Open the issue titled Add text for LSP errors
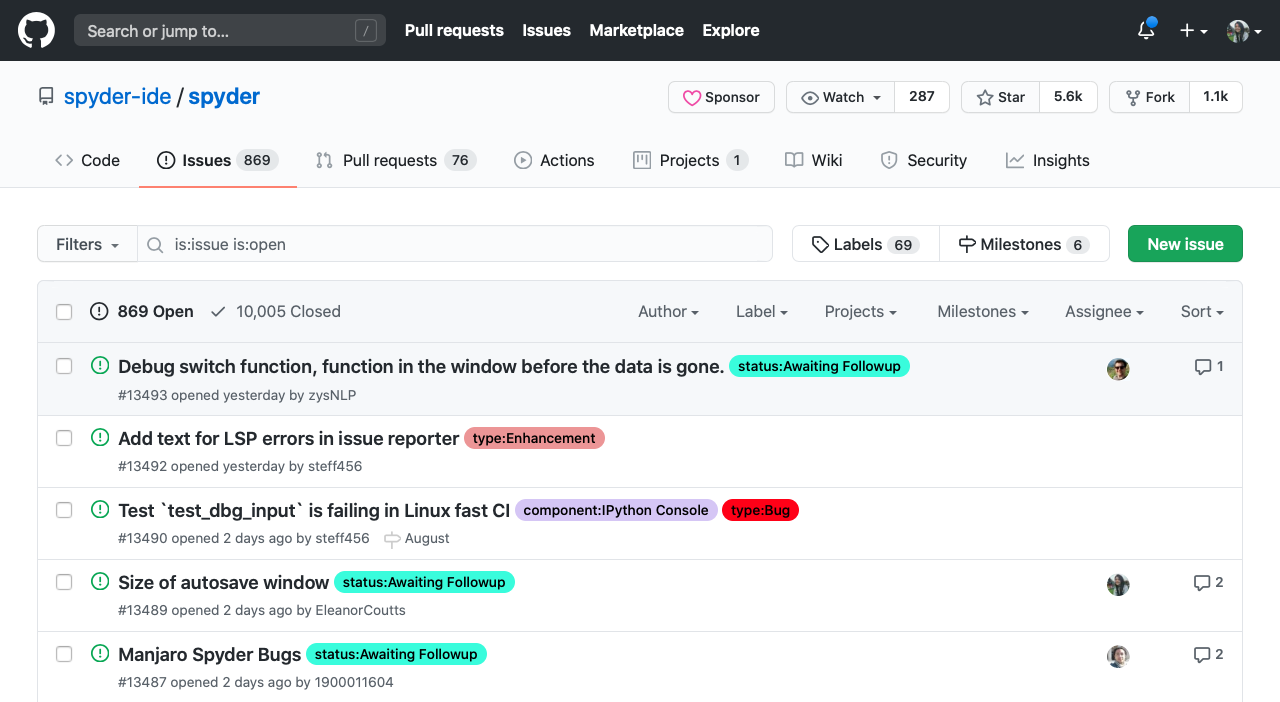Viewport: 1280px width, 702px height. (286, 438)
